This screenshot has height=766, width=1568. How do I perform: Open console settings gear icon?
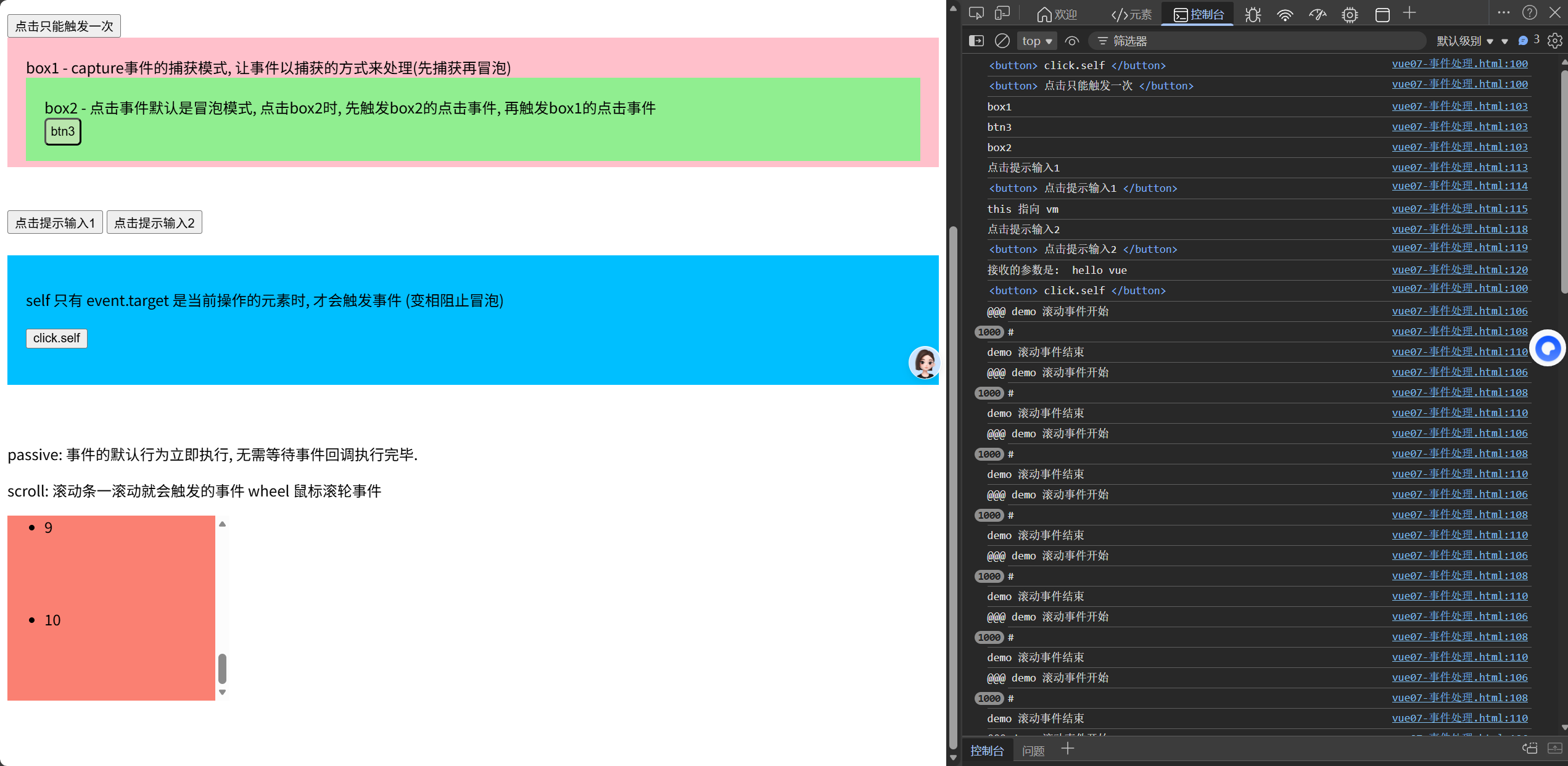(1555, 41)
